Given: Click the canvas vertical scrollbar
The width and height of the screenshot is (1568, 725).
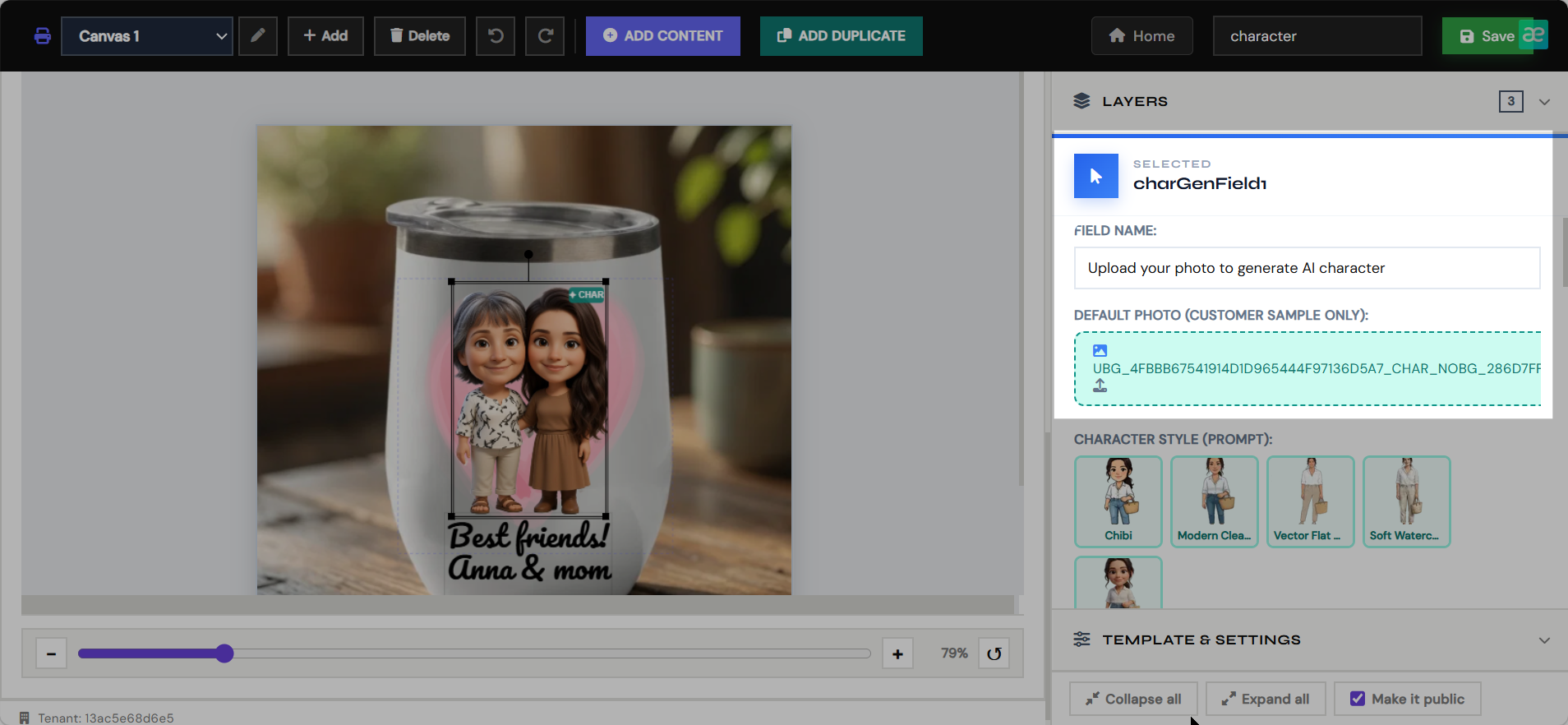Looking at the screenshot, I should pyautogui.click(x=1022, y=279).
